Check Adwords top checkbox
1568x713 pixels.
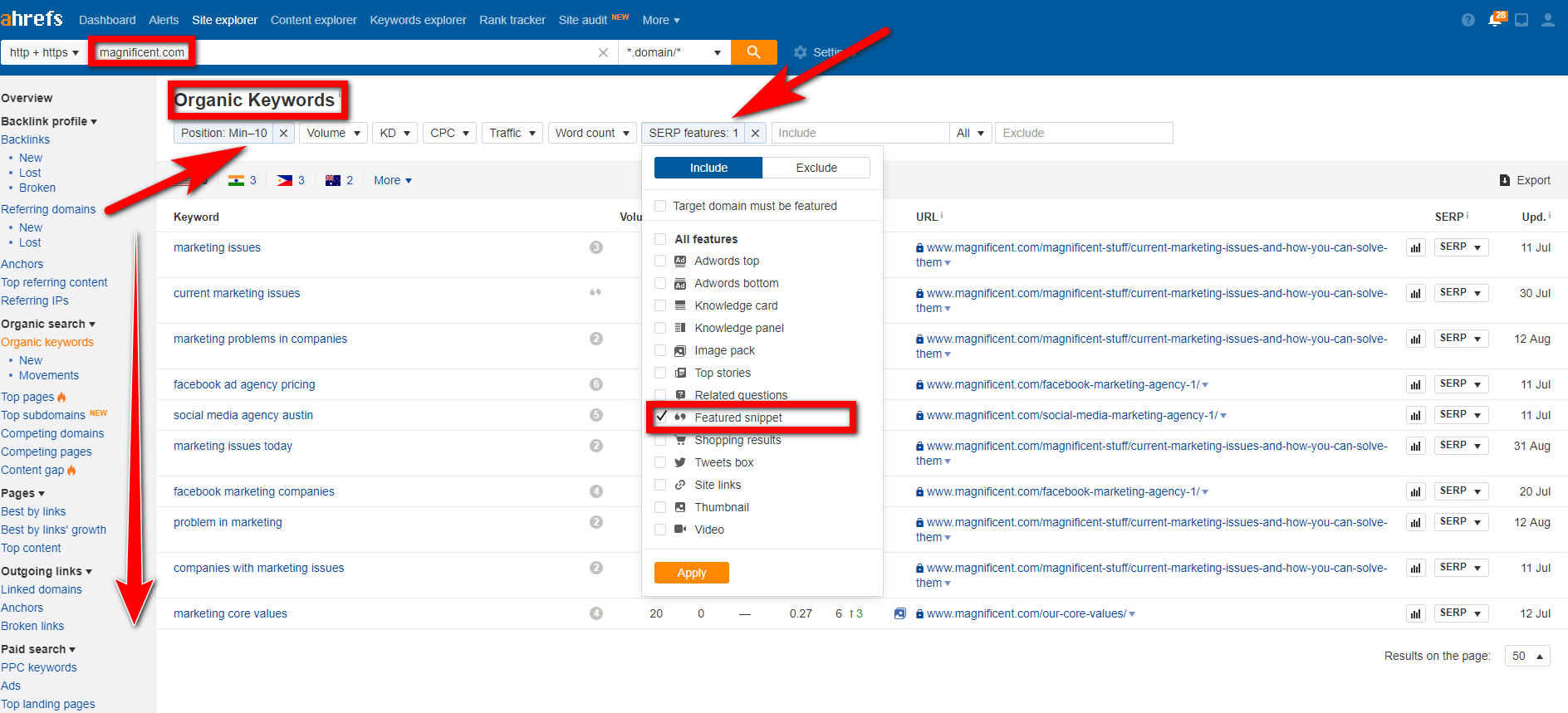point(660,261)
